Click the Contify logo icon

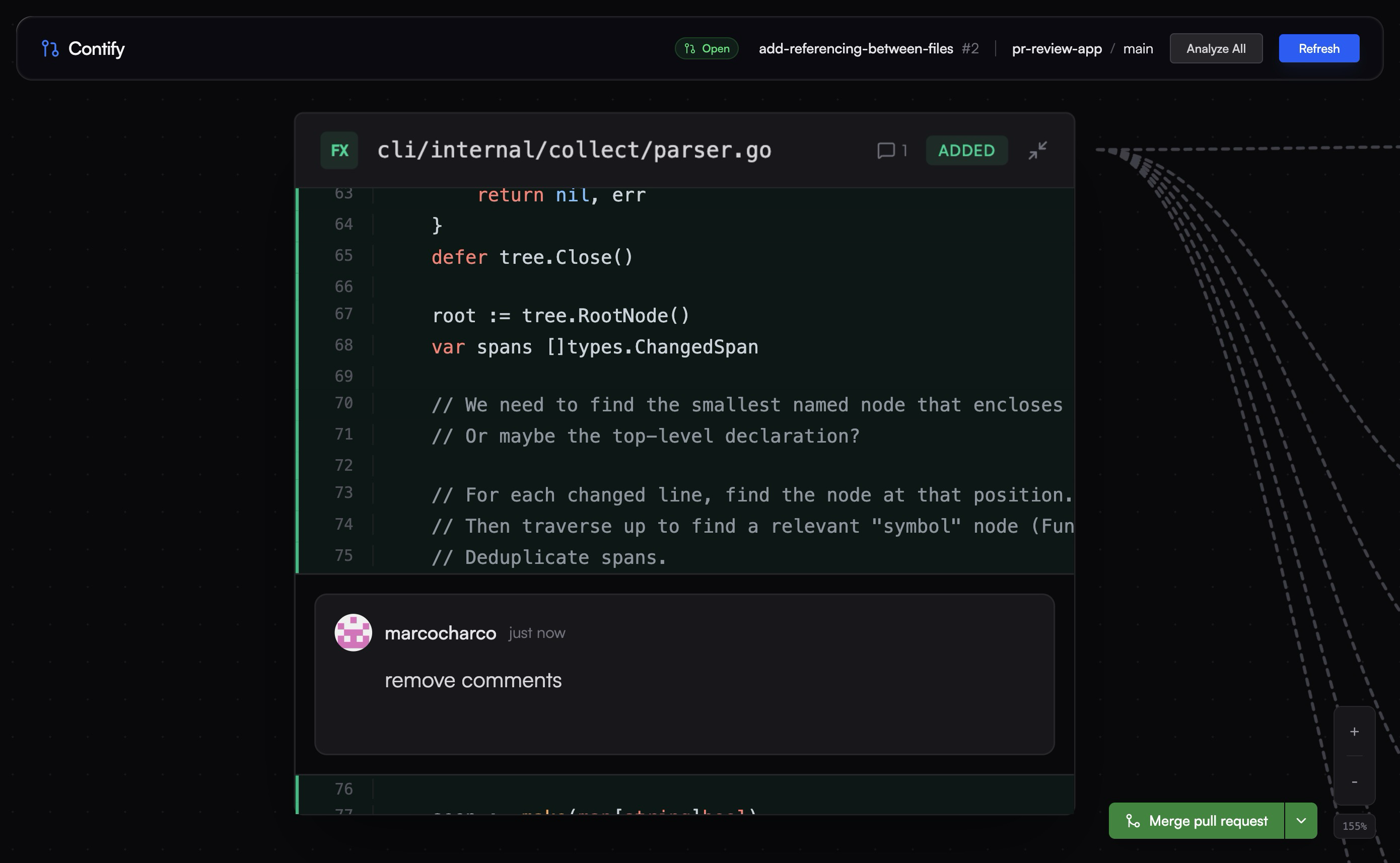pos(50,48)
